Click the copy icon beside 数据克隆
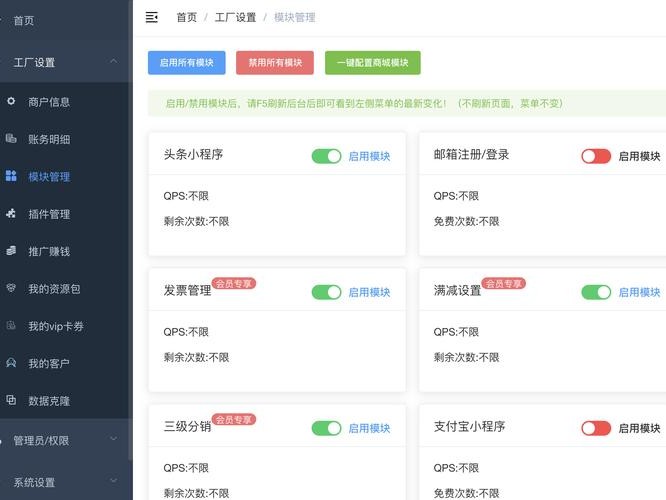This screenshot has height=500, width=666. tap(11, 400)
